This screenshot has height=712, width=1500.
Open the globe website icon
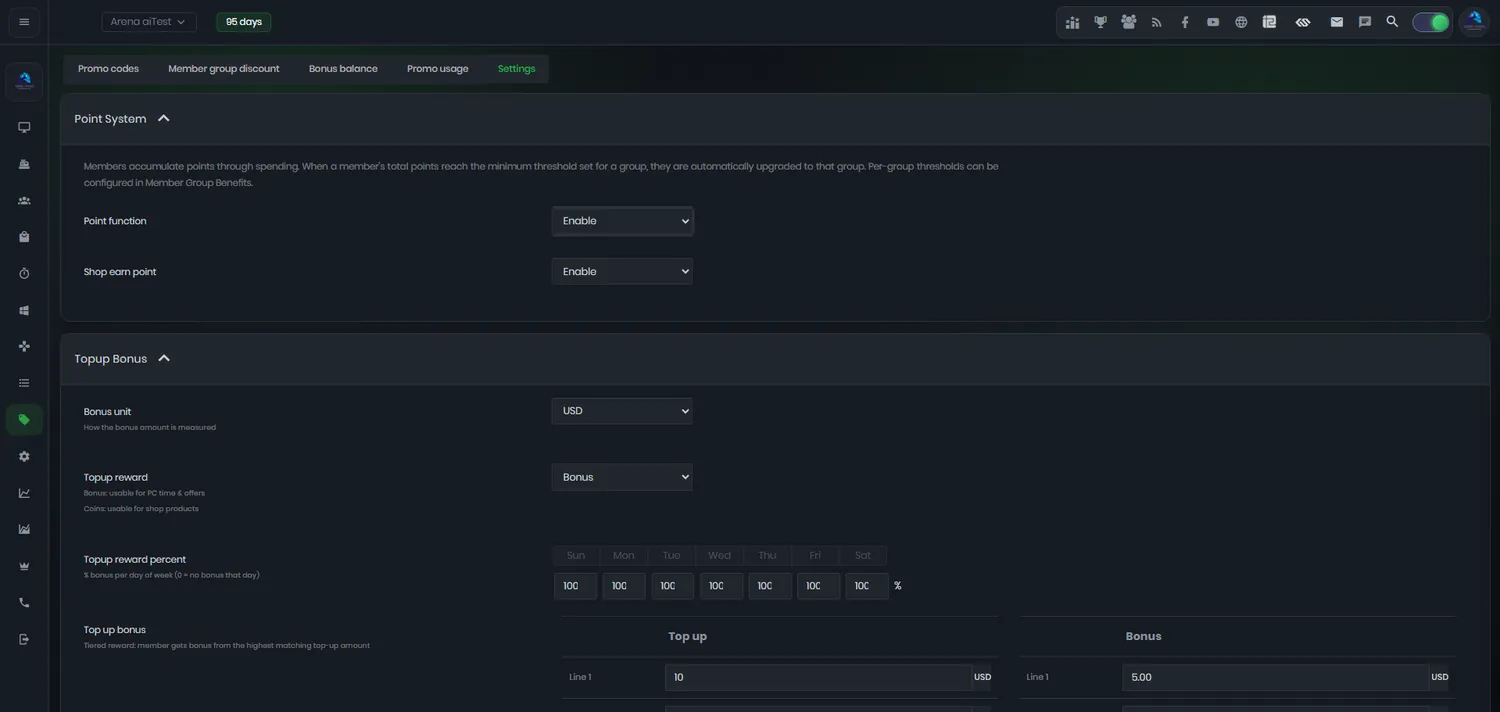(x=1241, y=22)
